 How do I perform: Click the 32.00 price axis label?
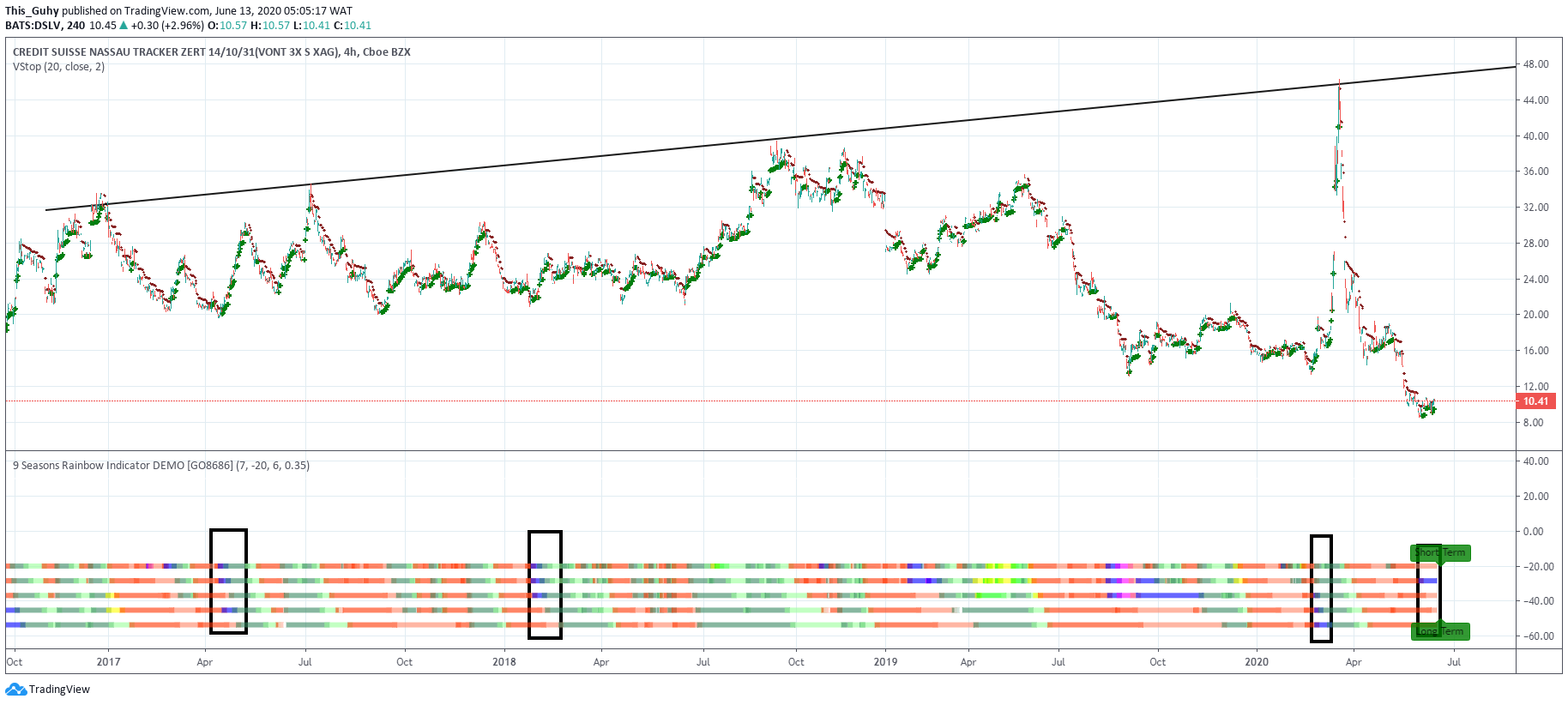coord(1535,208)
